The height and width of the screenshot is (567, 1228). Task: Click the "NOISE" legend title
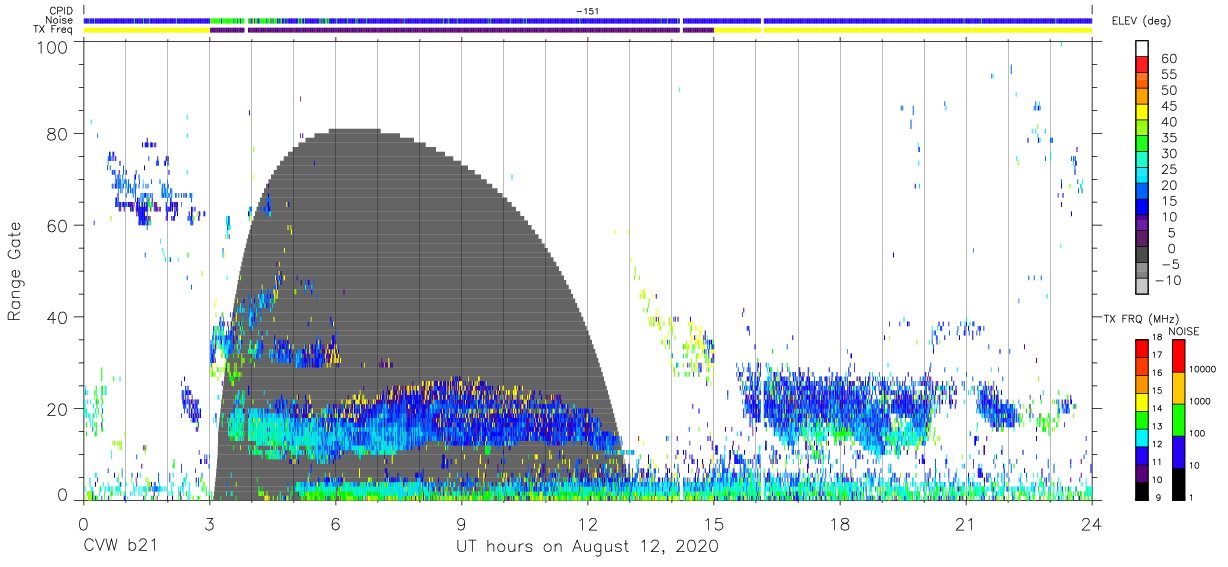click(1183, 331)
